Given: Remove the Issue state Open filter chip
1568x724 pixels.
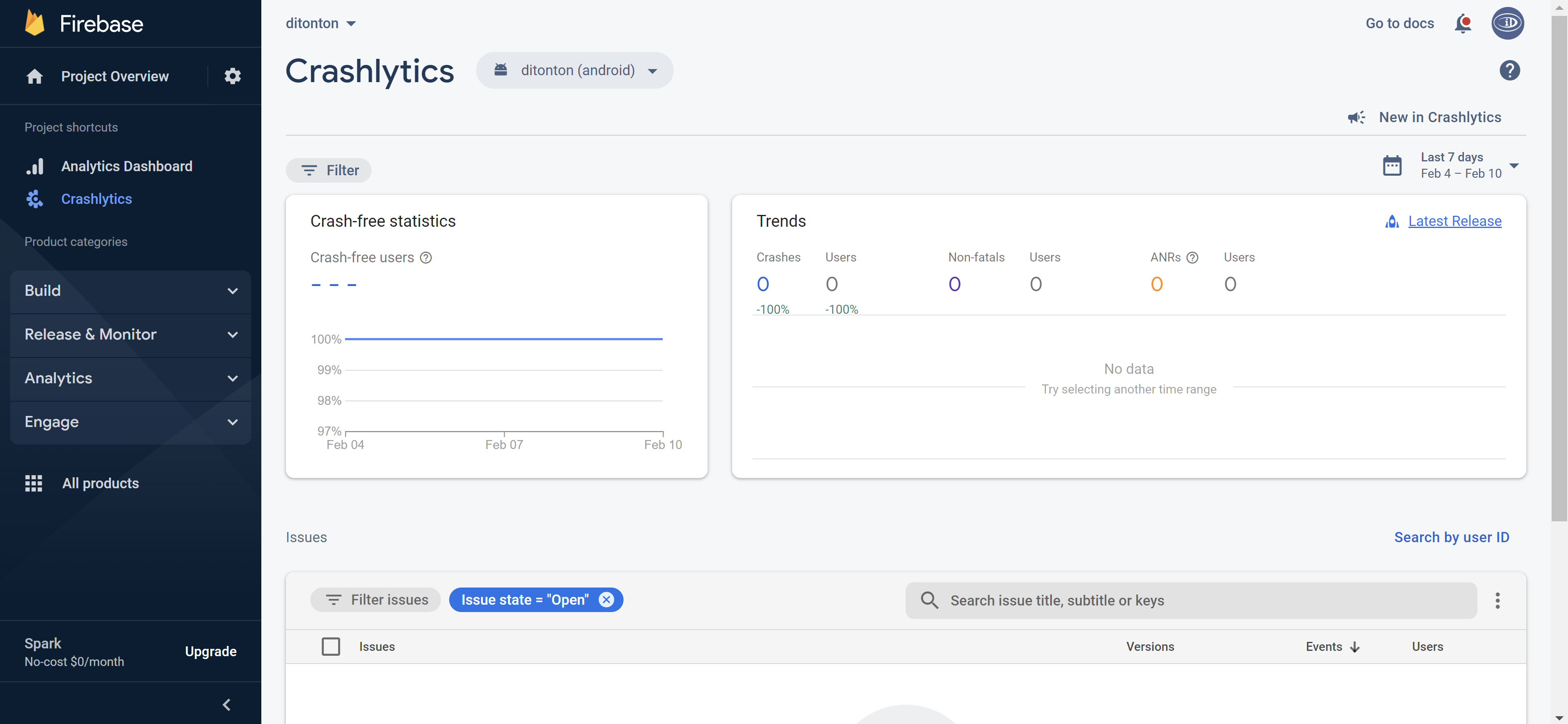Looking at the screenshot, I should [606, 600].
